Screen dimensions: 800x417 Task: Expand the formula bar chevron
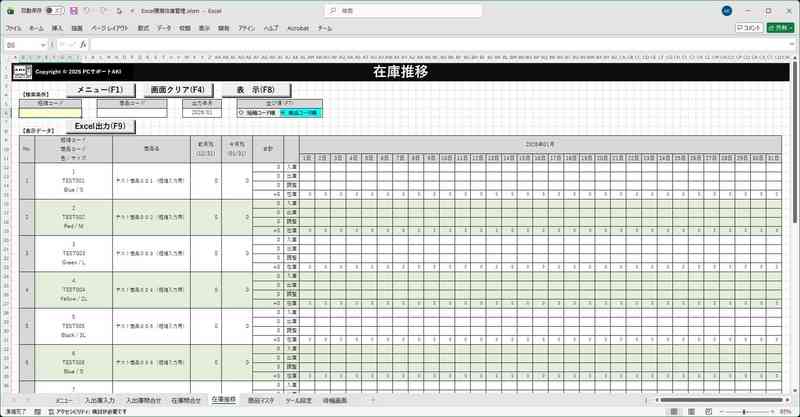[793, 45]
